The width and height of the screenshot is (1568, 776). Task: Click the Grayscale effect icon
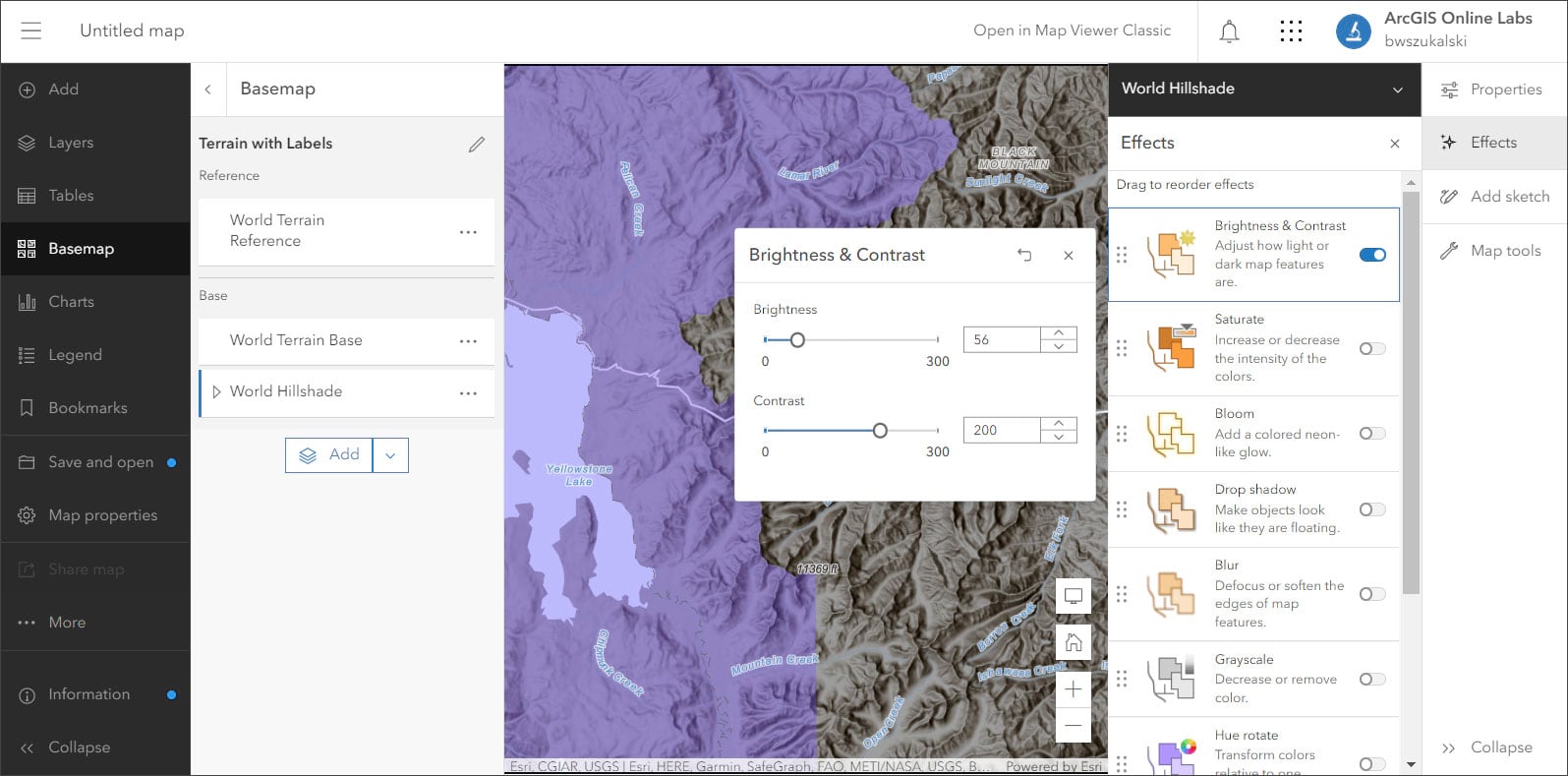[x=1171, y=679]
